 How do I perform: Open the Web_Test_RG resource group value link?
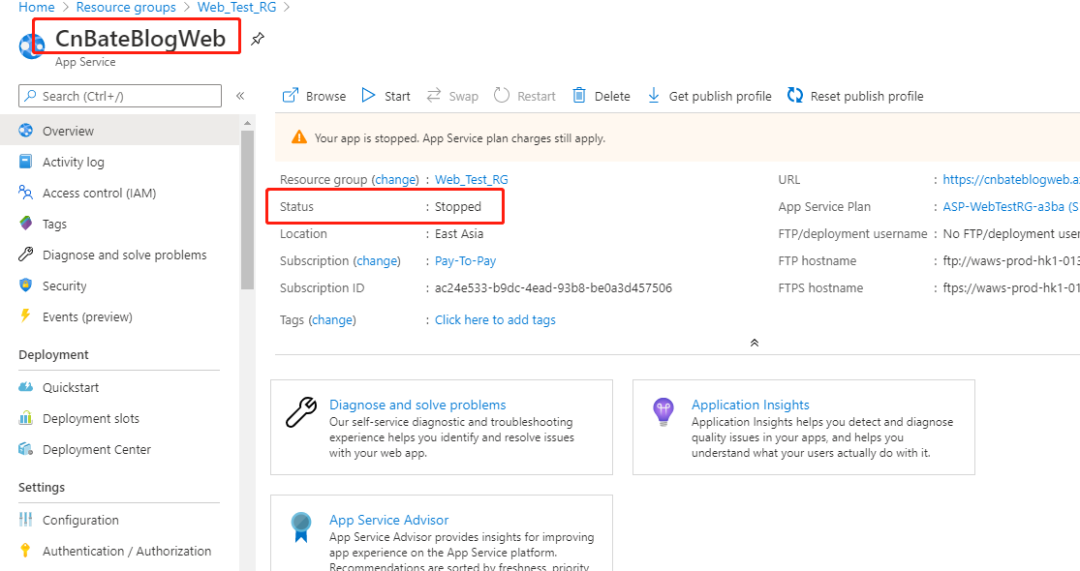coord(471,179)
